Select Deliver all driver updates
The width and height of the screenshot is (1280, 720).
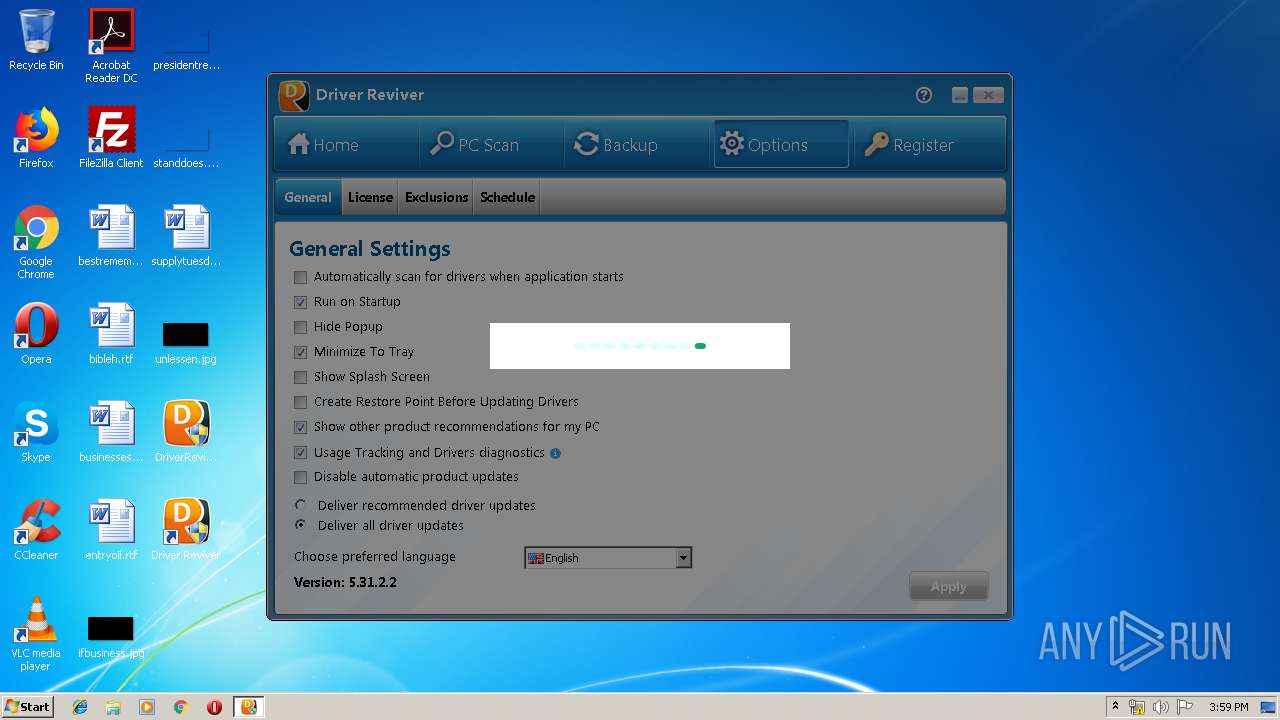(301, 525)
